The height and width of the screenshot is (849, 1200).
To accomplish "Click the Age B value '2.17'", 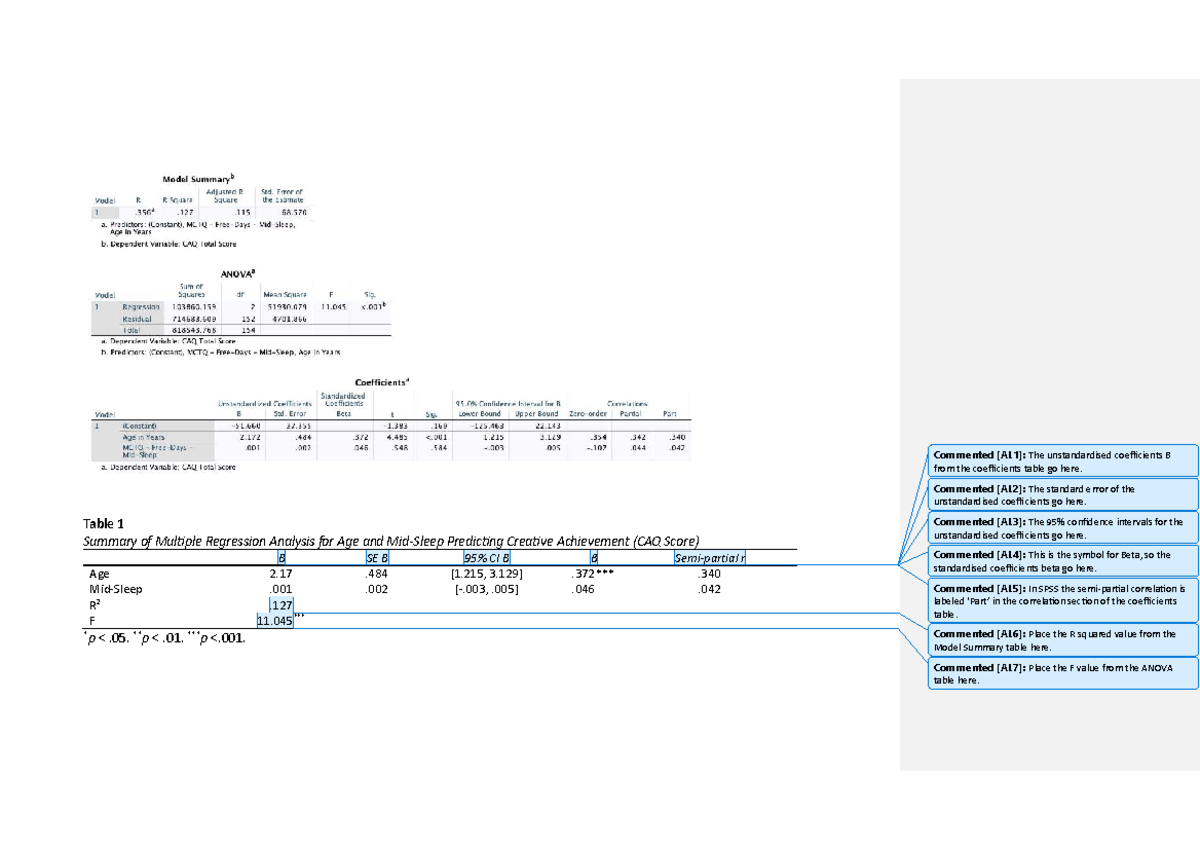I will click(281, 574).
